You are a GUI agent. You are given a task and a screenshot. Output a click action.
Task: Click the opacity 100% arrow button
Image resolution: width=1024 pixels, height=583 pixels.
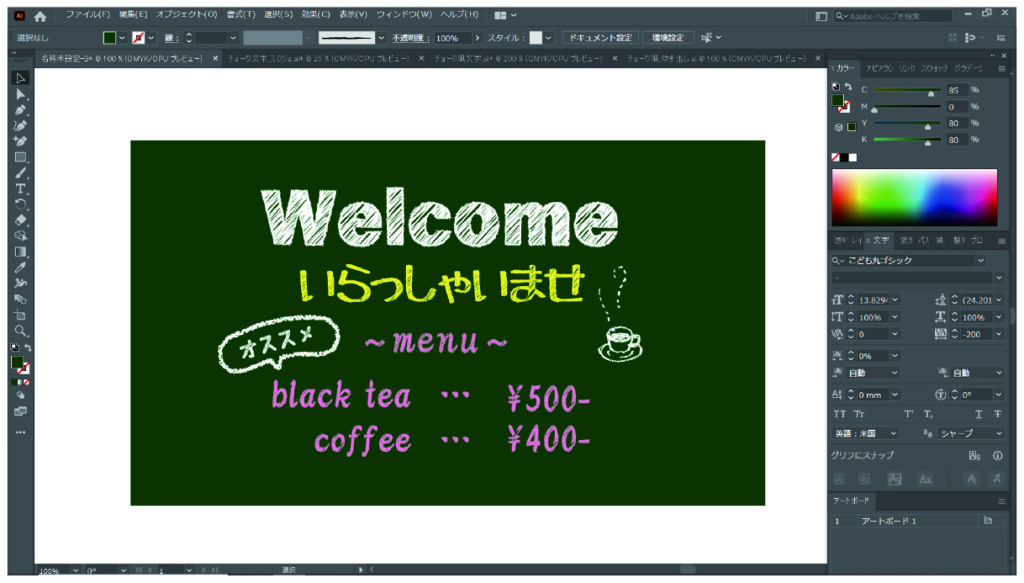click(477, 38)
